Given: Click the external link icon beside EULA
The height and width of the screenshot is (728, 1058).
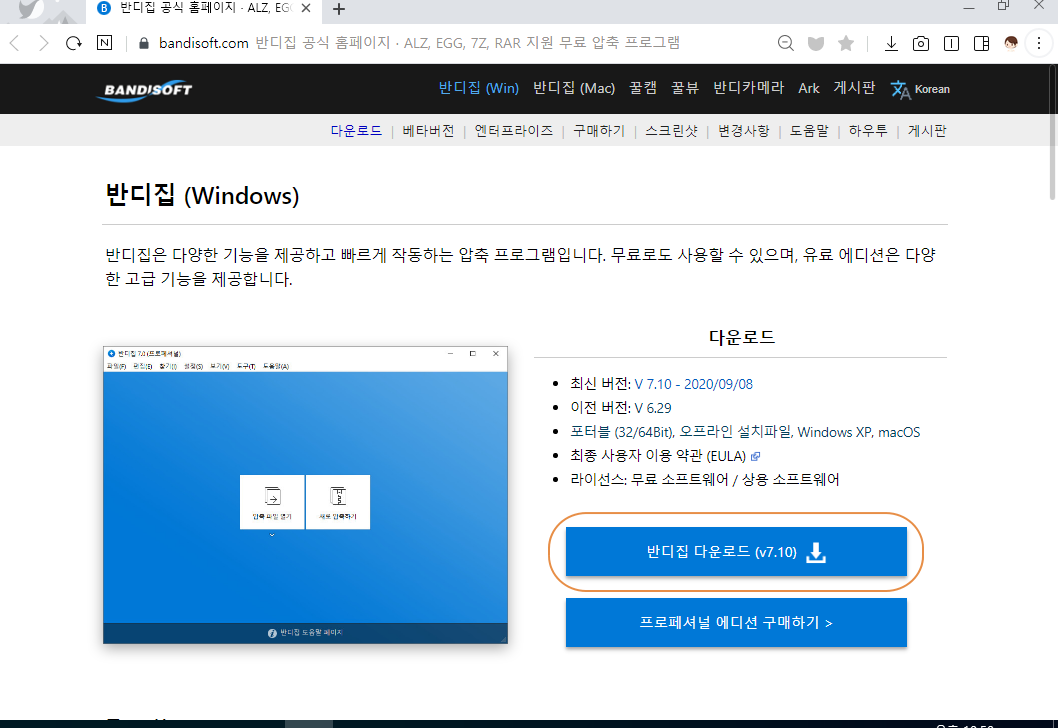Looking at the screenshot, I should tap(755, 457).
